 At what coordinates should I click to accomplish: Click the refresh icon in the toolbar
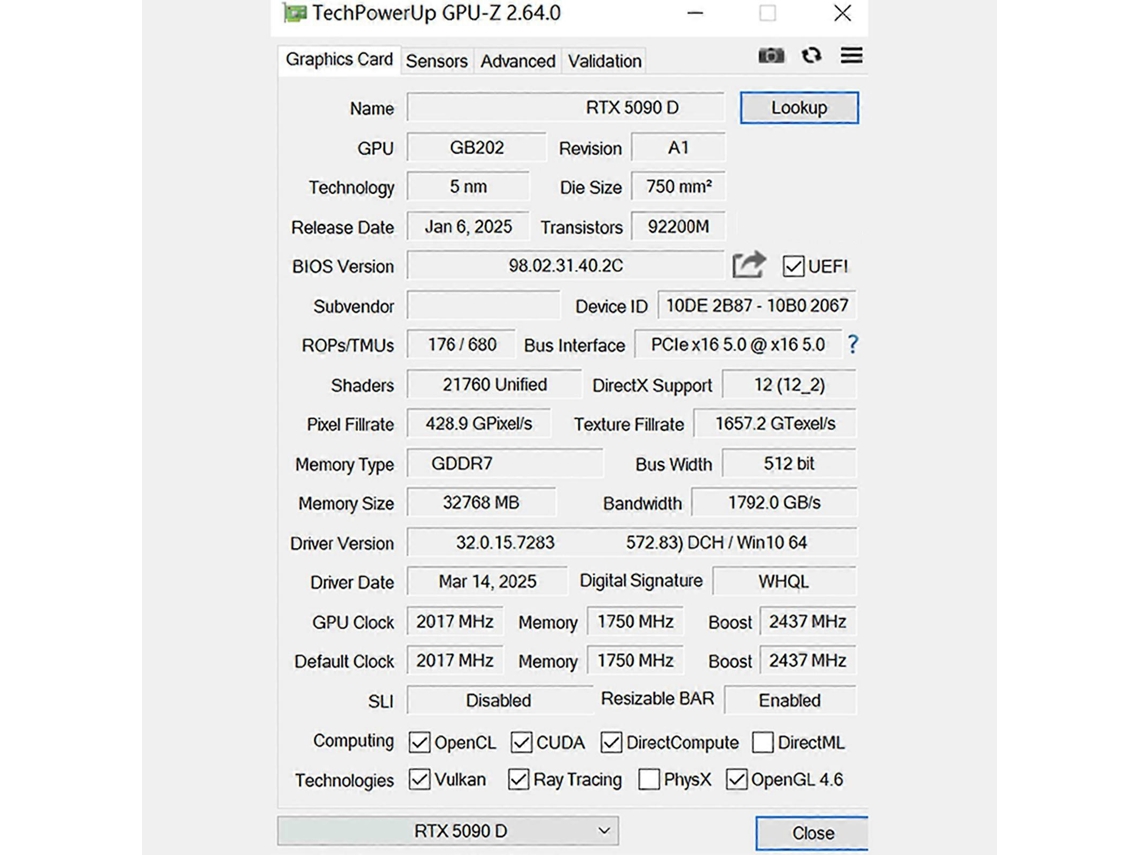coord(811,56)
